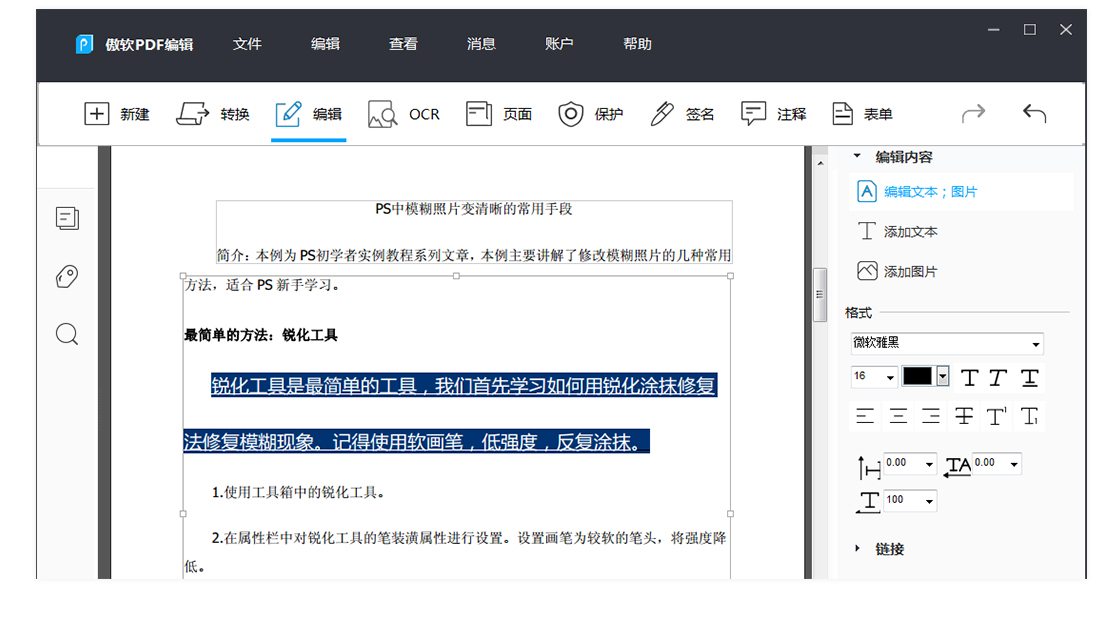
Task: Click the redo arrow icon
Action: coord(974,114)
